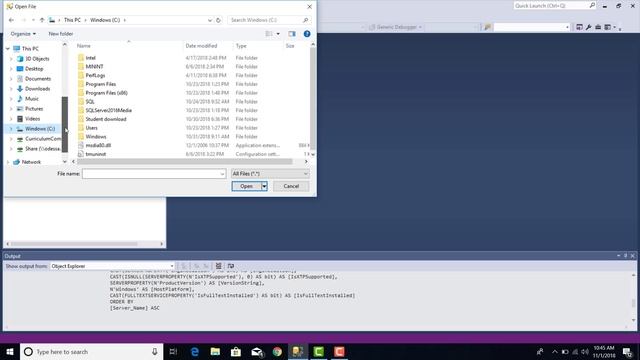The image size is (640, 360).
Task: Expand the Documents tree node
Action: point(11,79)
